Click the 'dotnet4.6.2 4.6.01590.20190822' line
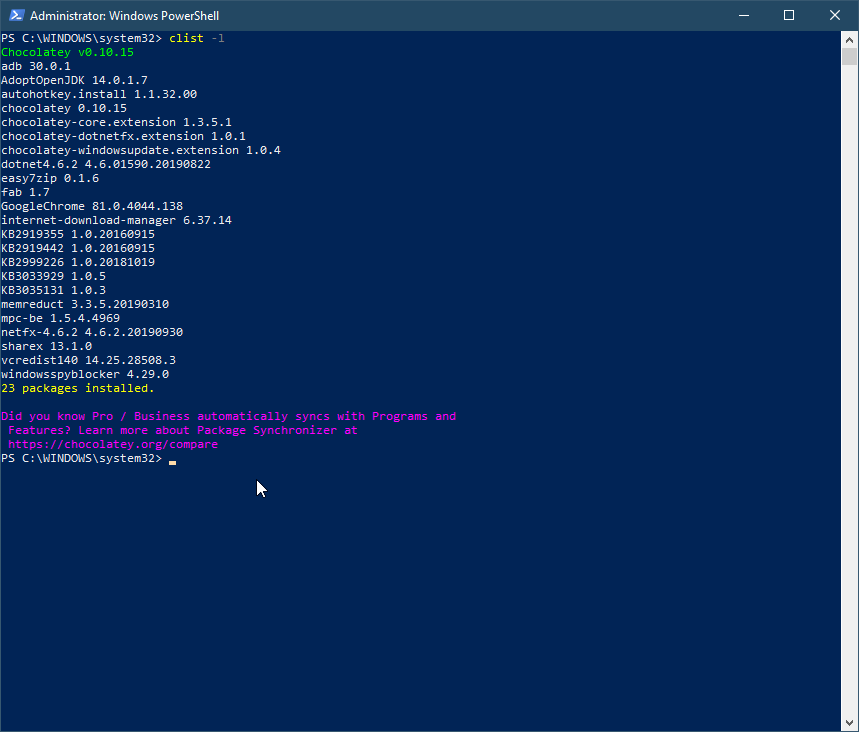Viewport: 859px width, 732px height. click(106, 164)
